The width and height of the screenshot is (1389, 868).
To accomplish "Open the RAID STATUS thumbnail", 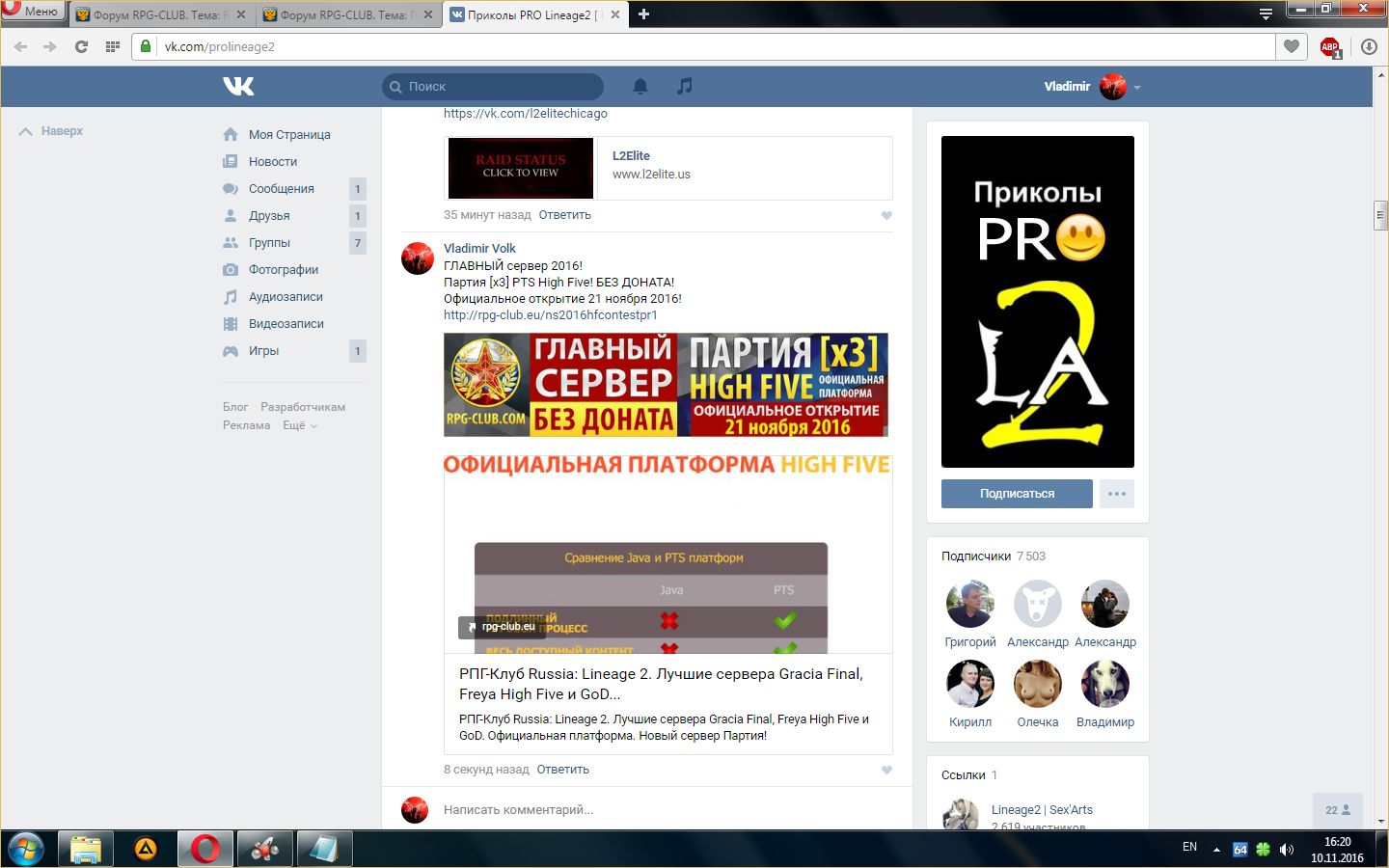I will point(521,168).
